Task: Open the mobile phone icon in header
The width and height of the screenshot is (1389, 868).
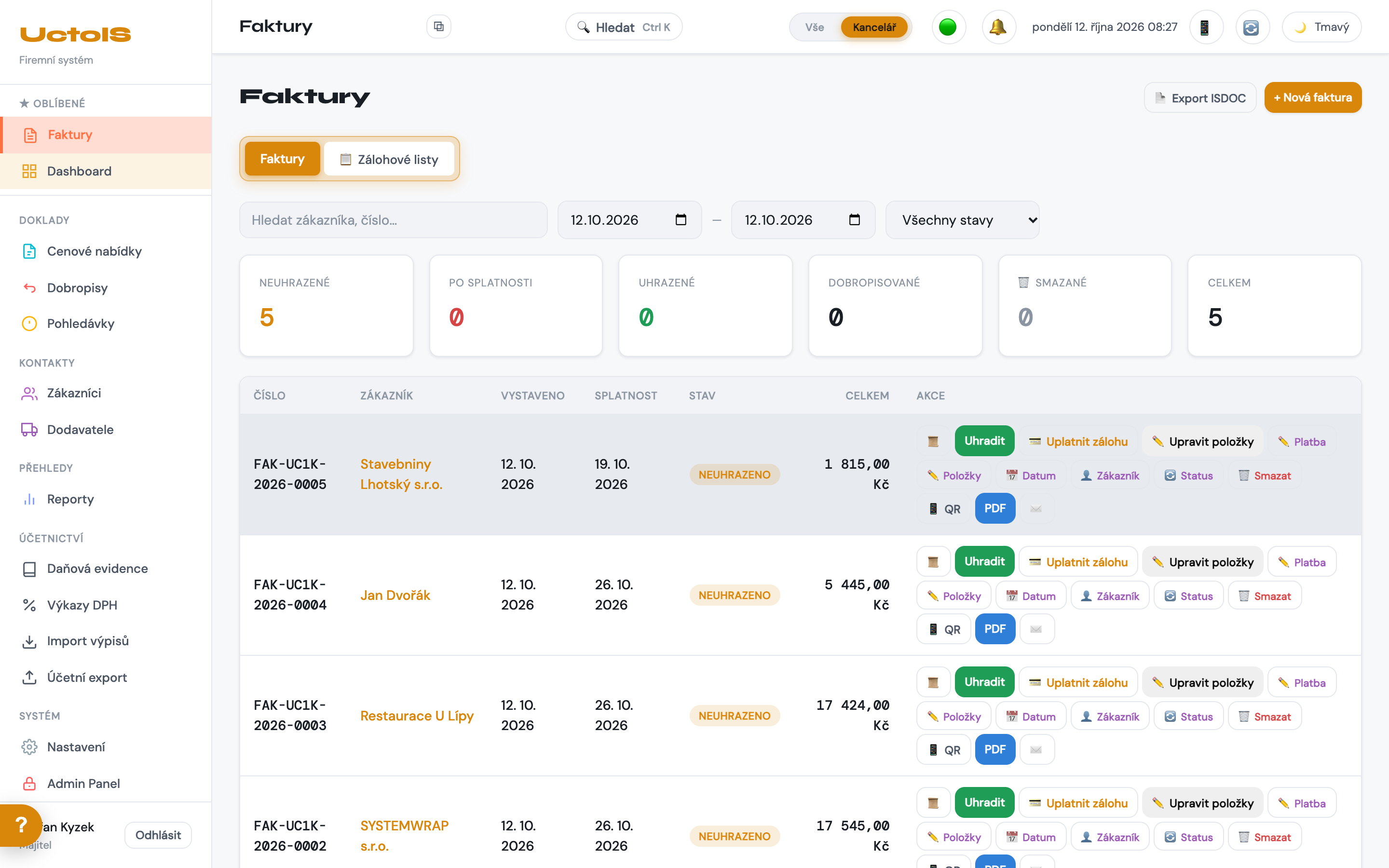Action: (1205, 27)
